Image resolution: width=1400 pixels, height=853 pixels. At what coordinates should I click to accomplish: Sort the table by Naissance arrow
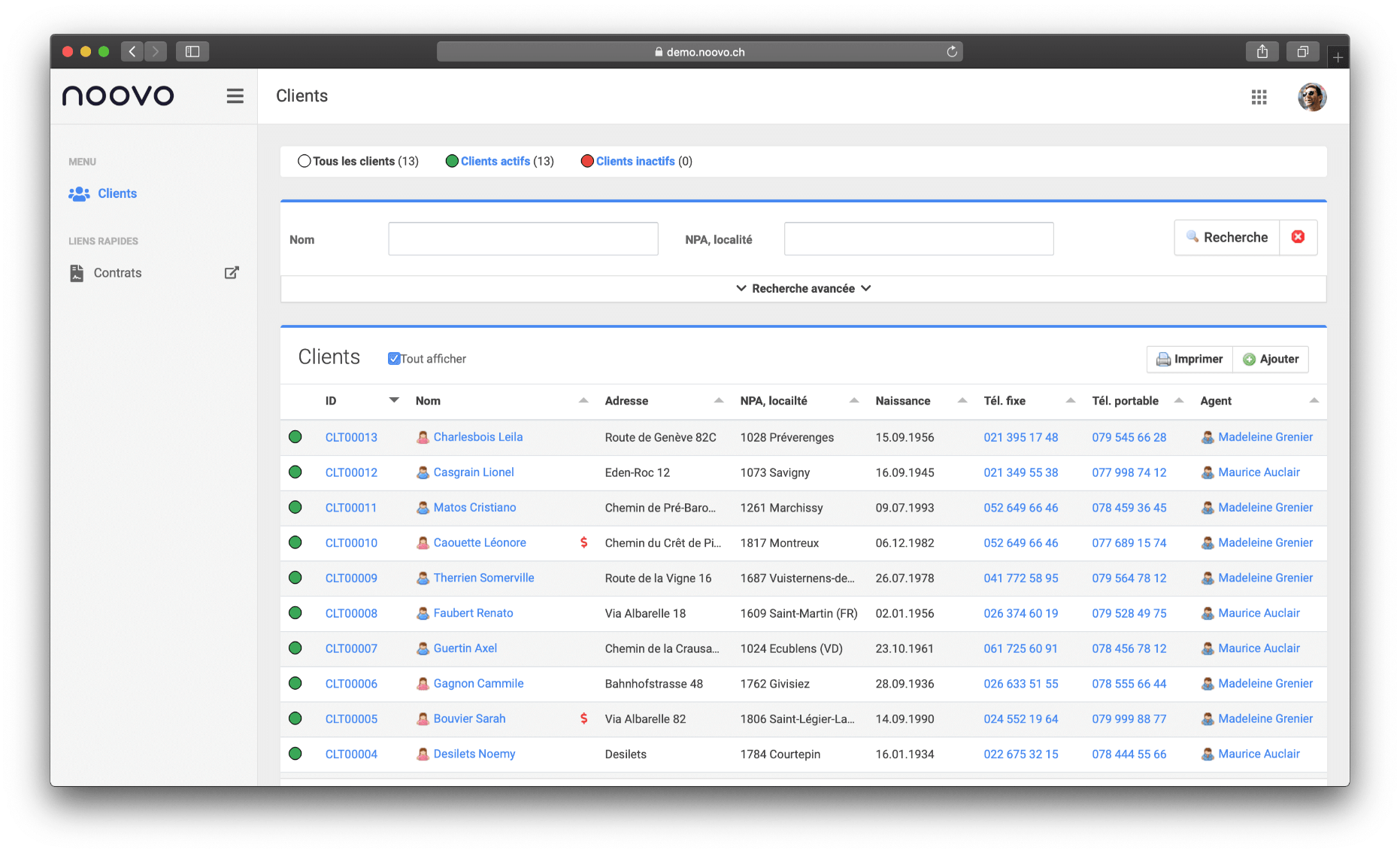click(962, 400)
